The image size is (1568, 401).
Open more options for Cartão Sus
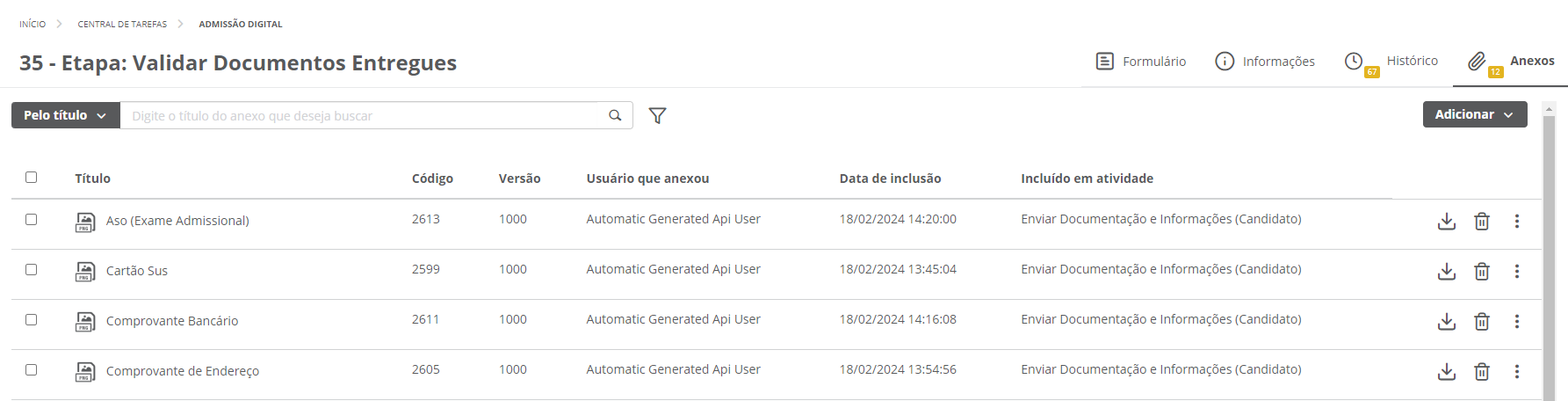pyautogui.click(x=1516, y=272)
